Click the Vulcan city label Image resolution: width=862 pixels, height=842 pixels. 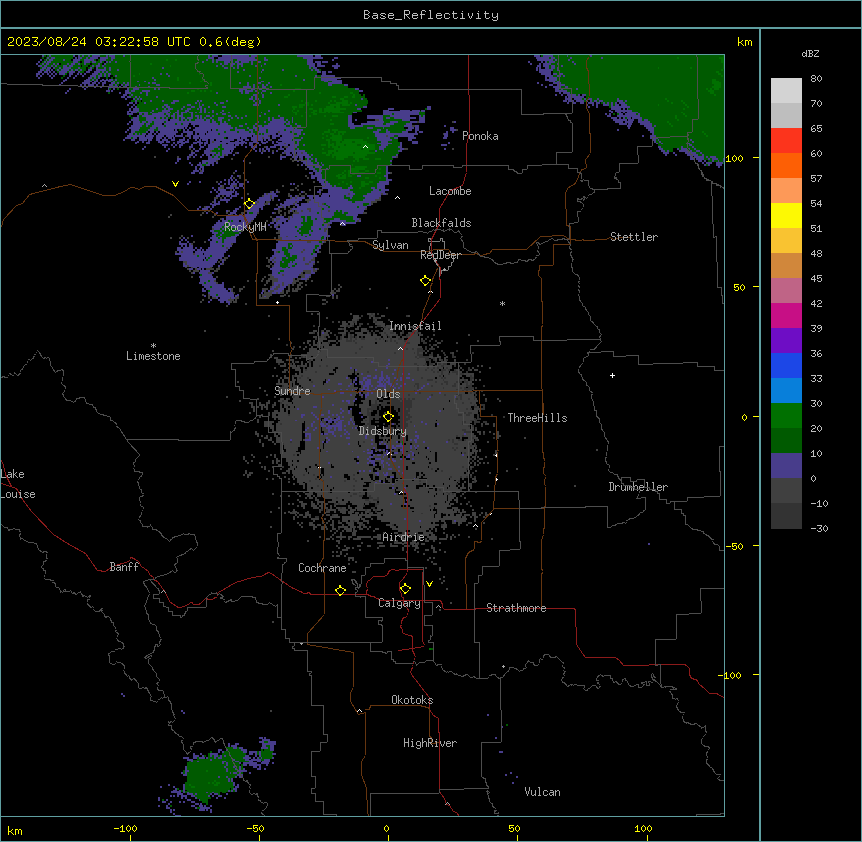543,792
